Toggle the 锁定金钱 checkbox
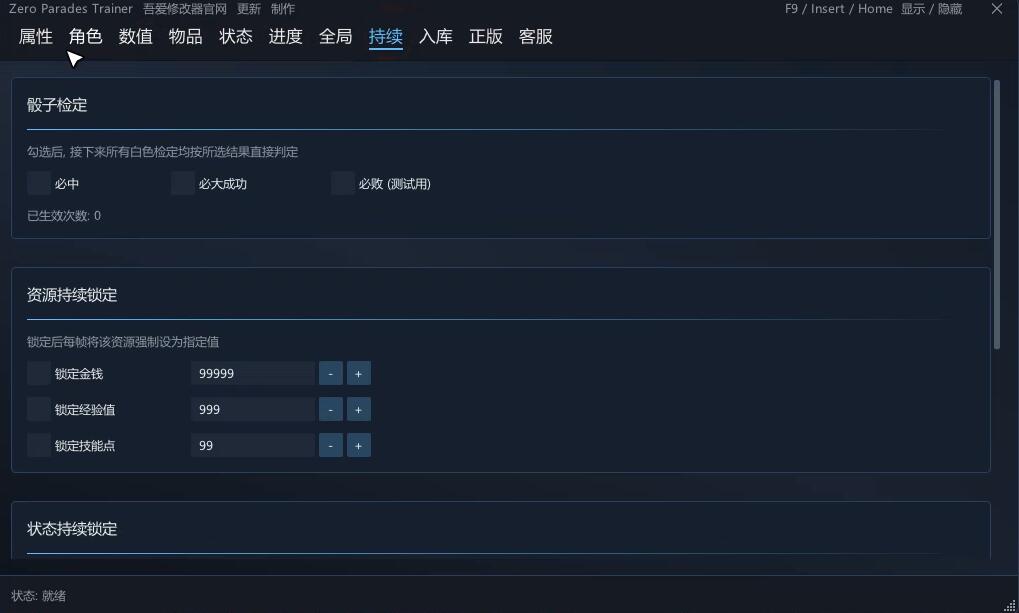Viewport: 1019px width, 613px height. (x=39, y=374)
